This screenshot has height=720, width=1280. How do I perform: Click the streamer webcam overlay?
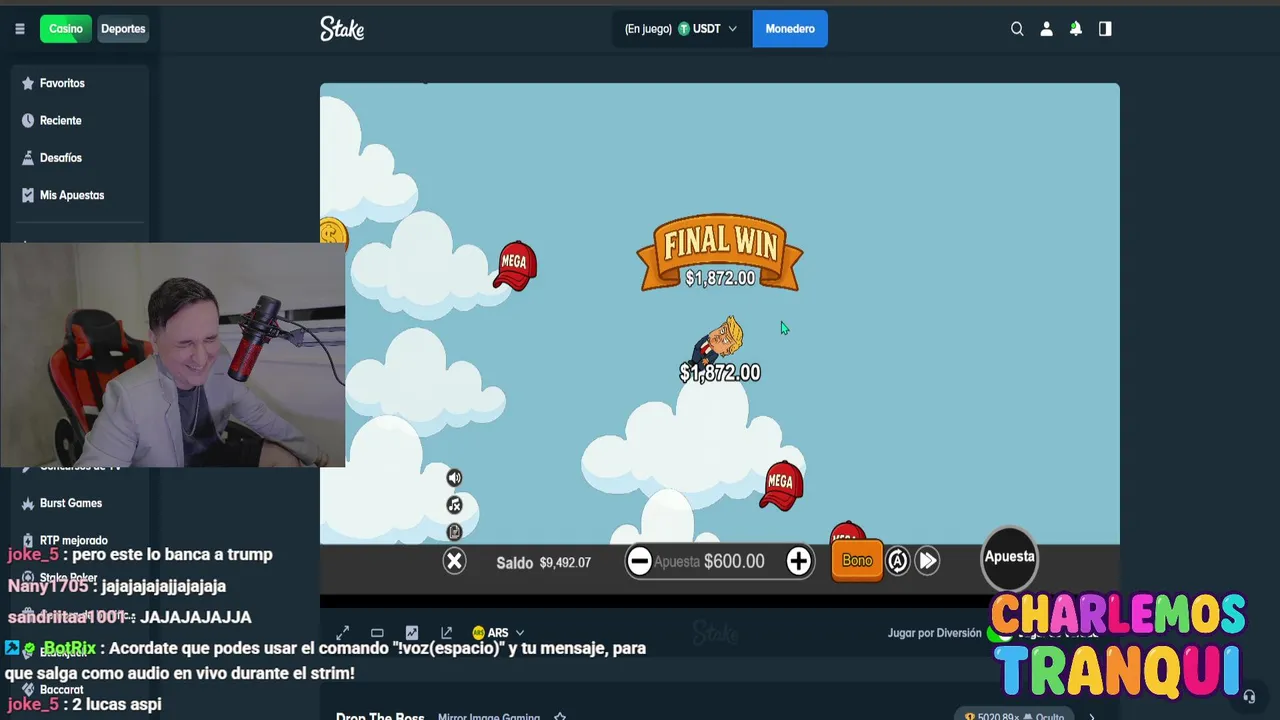pyautogui.click(x=173, y=355)
